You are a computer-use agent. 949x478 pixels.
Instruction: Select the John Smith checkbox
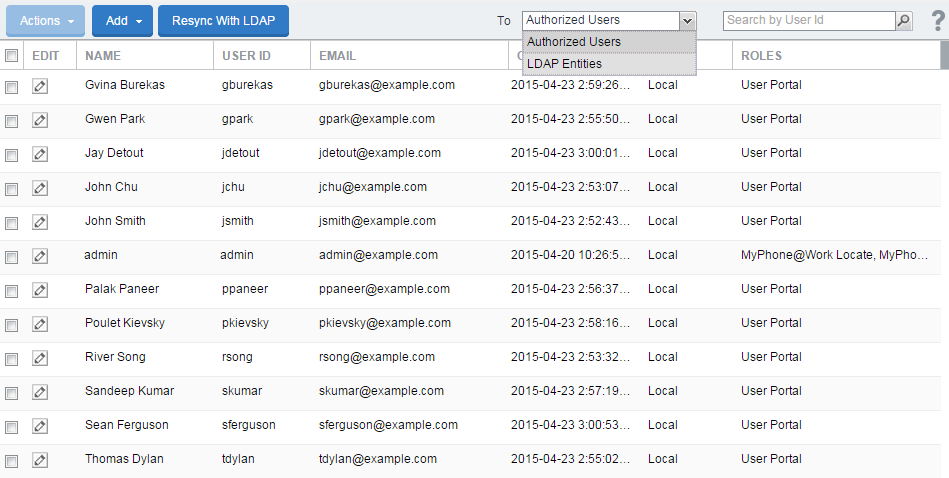coord(11,223)
